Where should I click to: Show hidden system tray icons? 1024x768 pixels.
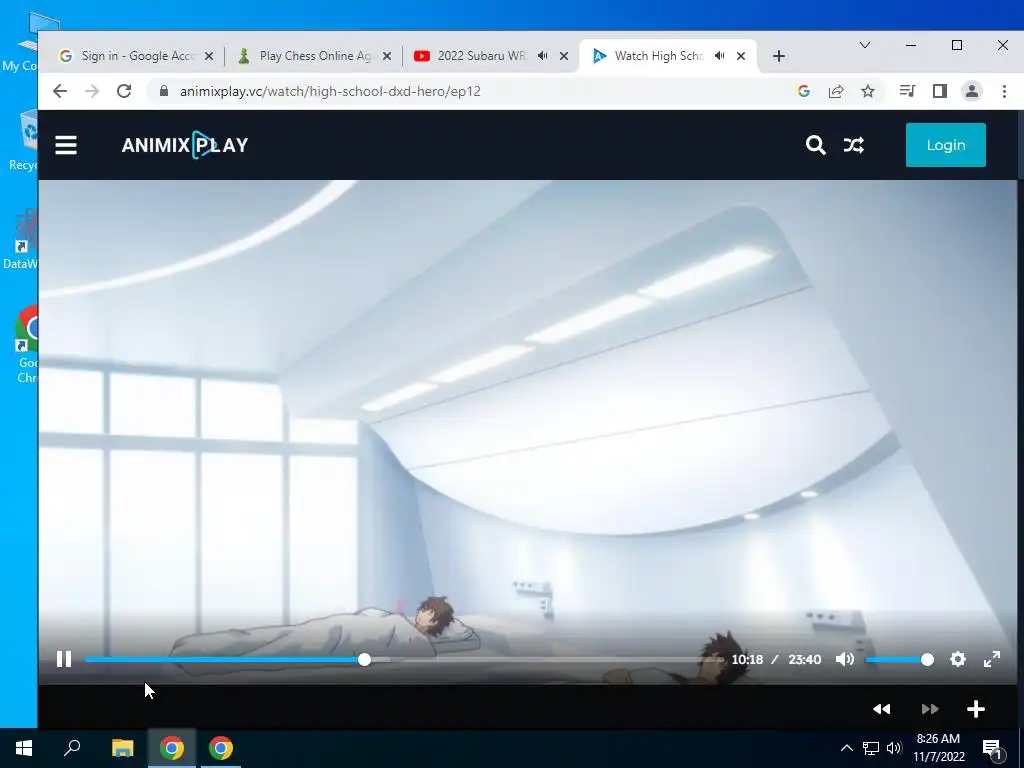tap(846, 748)
